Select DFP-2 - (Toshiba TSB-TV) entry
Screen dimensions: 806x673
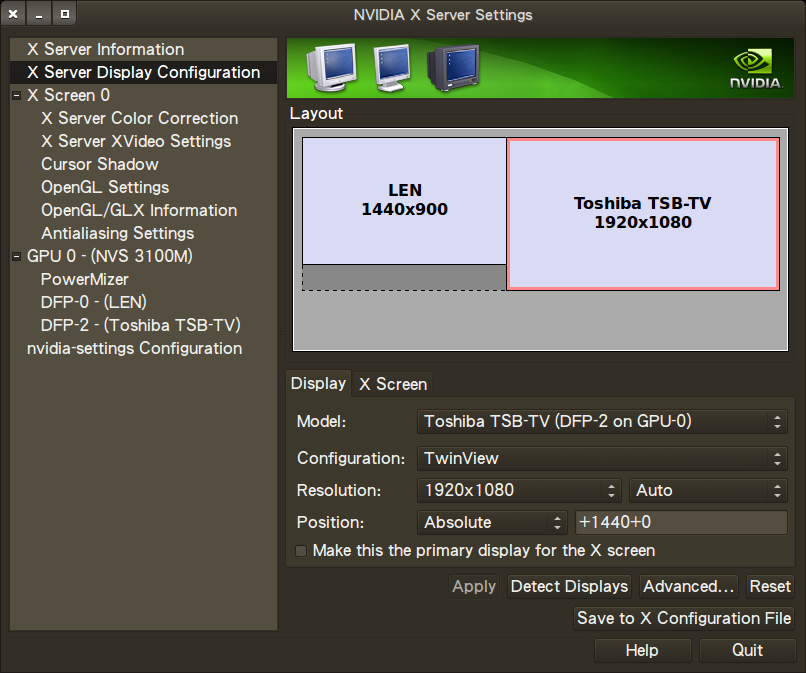coord(140,325)
